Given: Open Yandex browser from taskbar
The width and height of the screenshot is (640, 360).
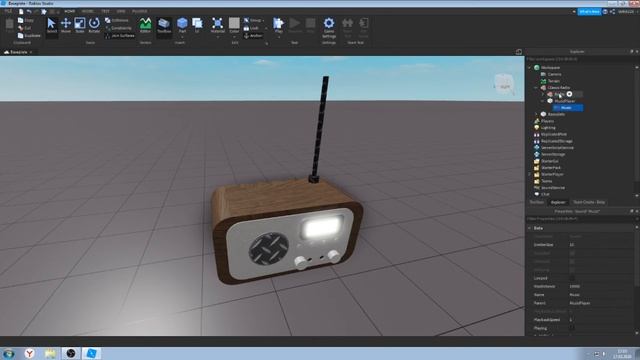Looking at the screenshot, I should (x=29, y=353).
